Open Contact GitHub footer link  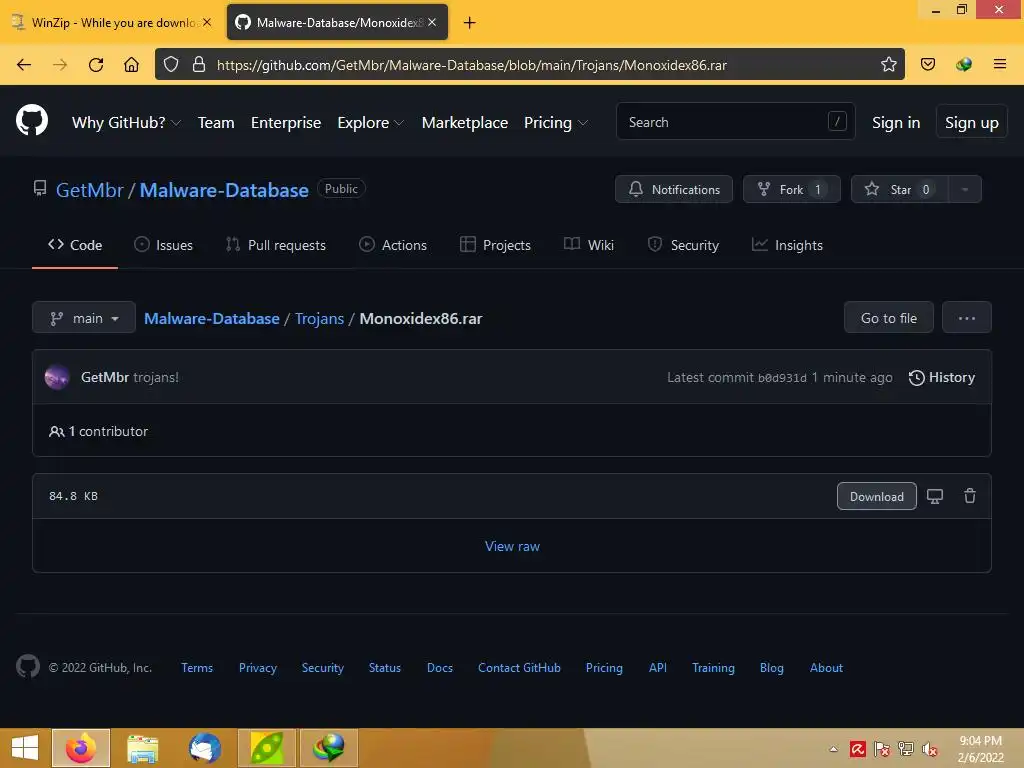pyautogui.click(x=519, y=667)
